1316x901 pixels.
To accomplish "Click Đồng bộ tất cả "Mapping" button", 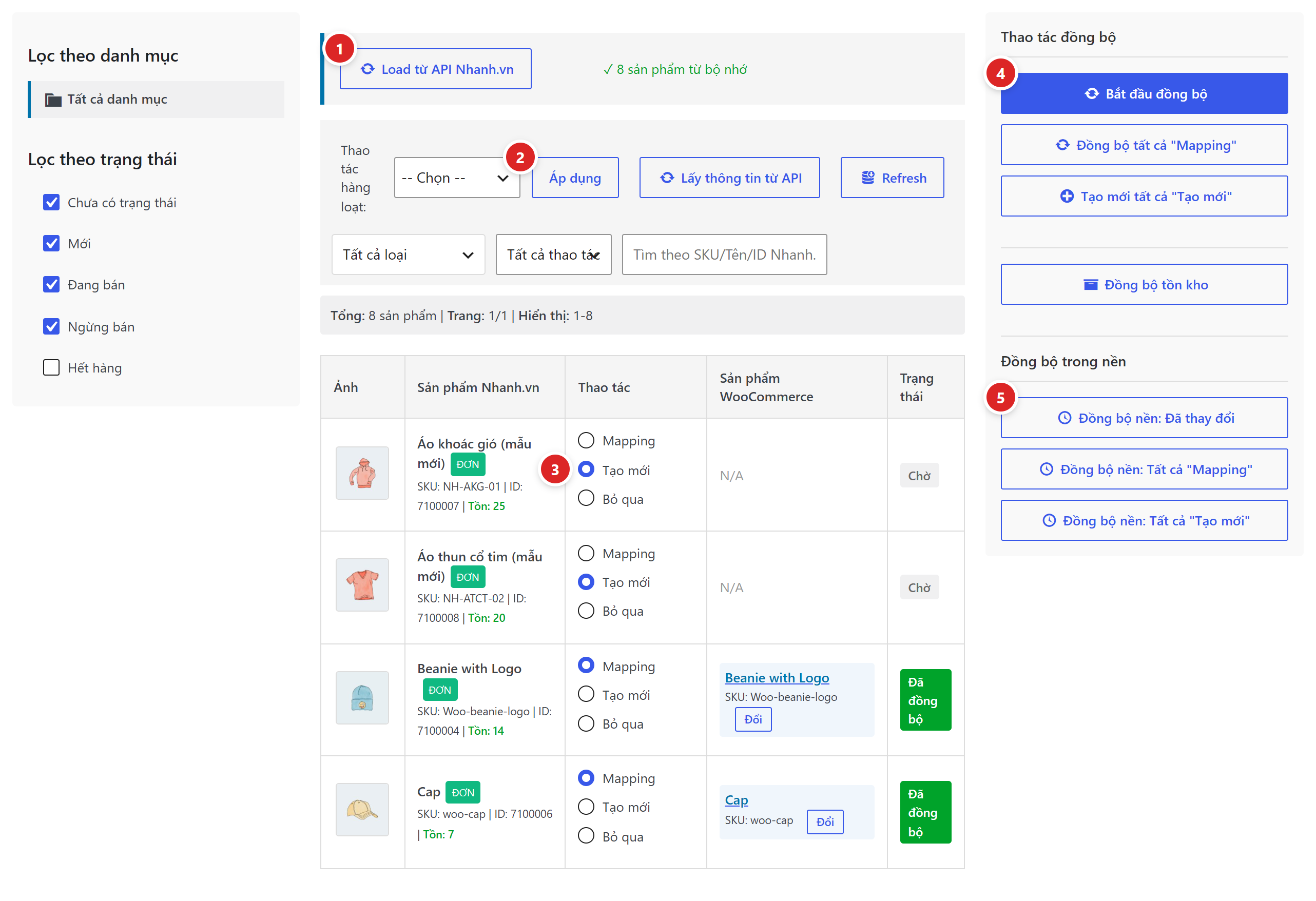I will pyautogui.click(x=1144, y=145).
